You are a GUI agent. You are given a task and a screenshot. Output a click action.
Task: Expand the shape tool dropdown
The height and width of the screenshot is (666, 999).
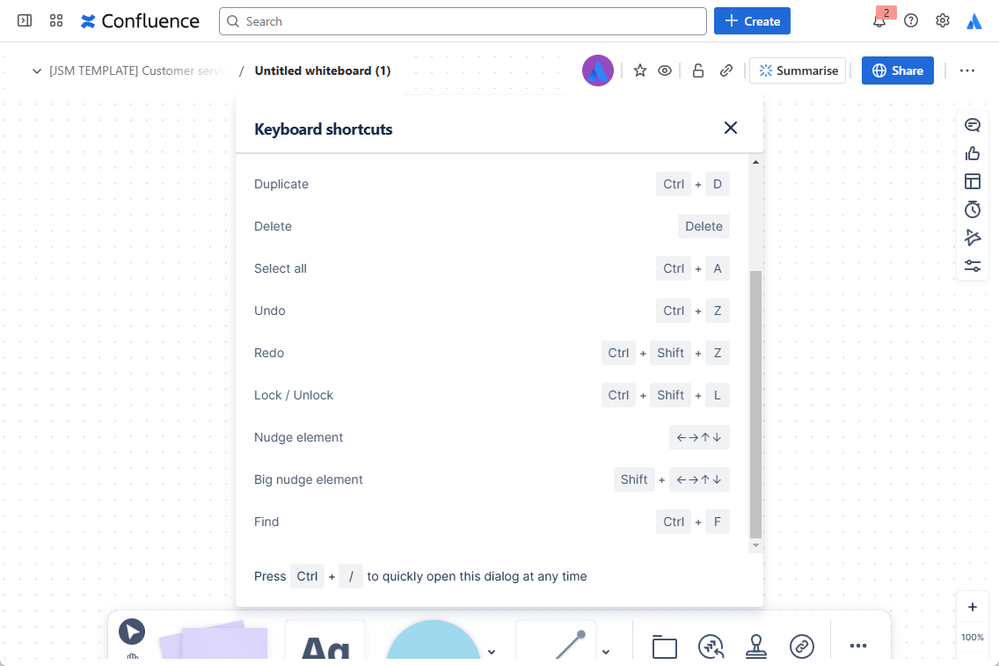(x=491, y=652)
